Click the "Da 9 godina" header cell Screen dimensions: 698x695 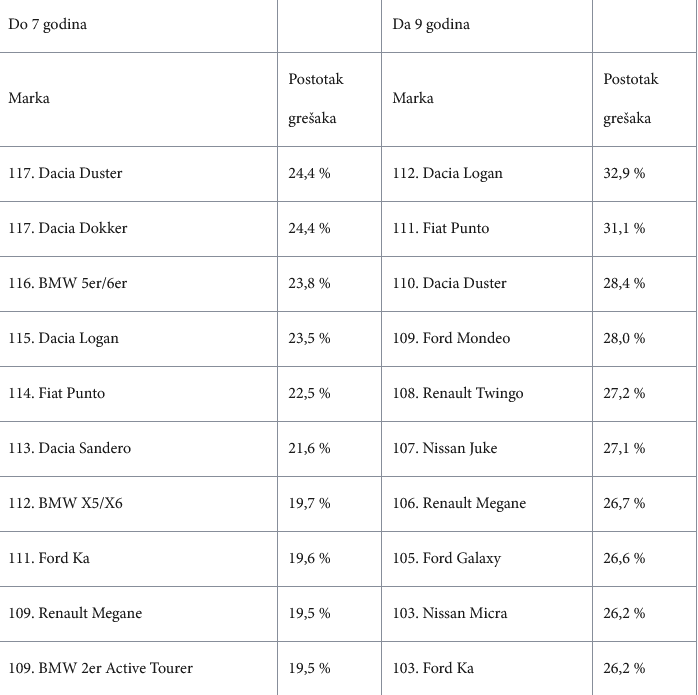click(431, 25)
